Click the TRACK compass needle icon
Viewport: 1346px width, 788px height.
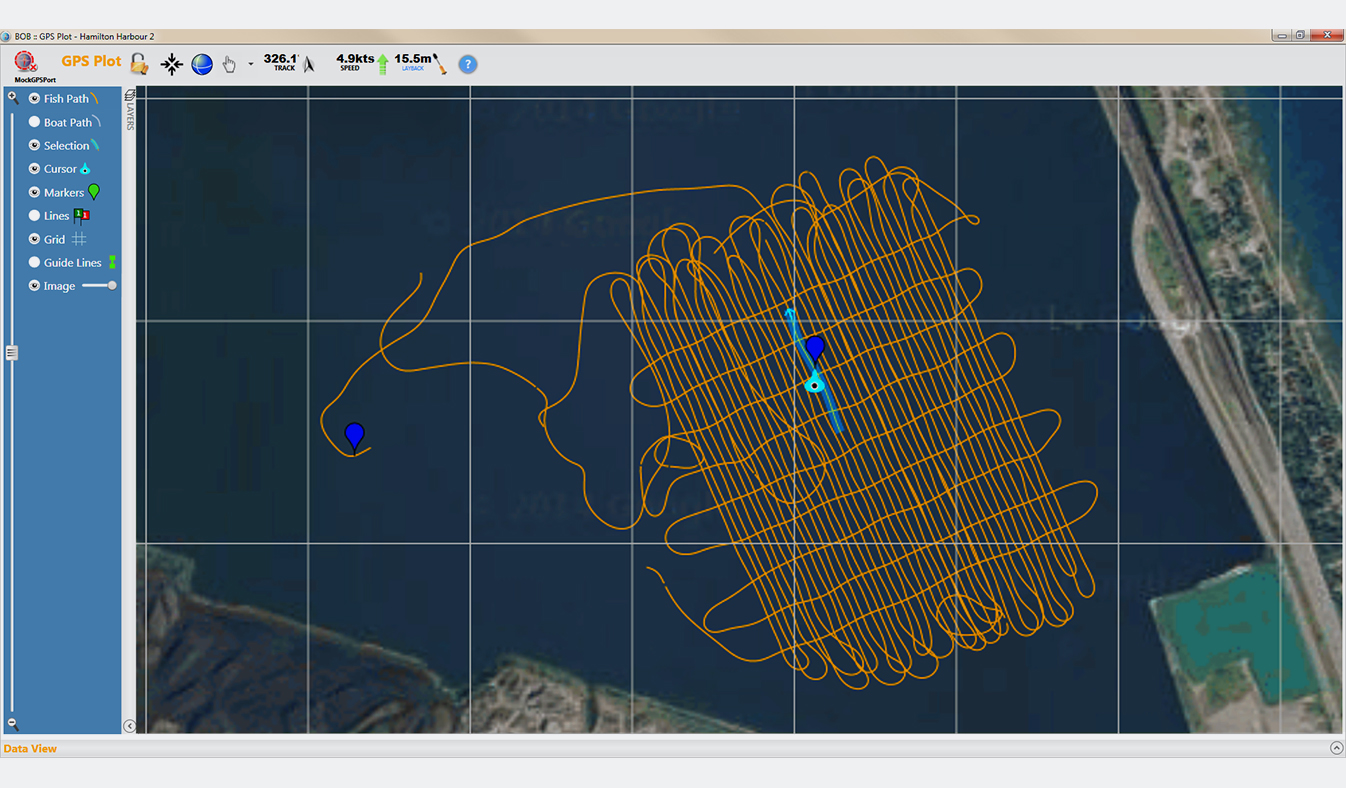point(308,63)
